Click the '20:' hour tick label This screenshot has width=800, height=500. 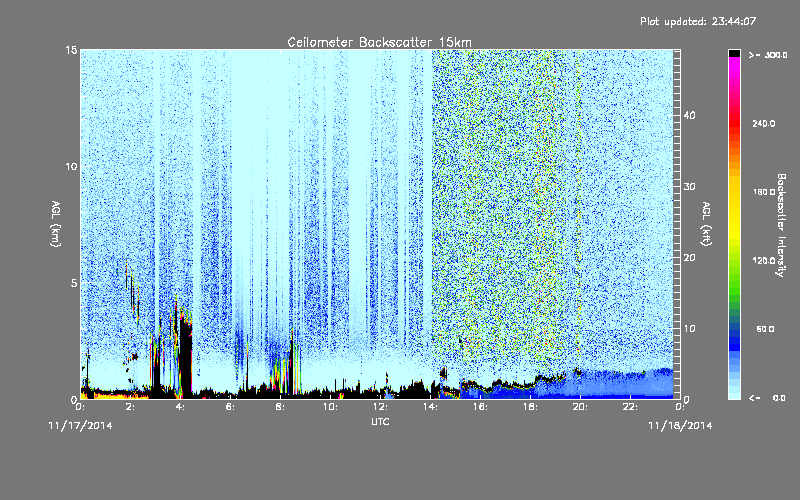pyautogui.click(x=580, y=407)
